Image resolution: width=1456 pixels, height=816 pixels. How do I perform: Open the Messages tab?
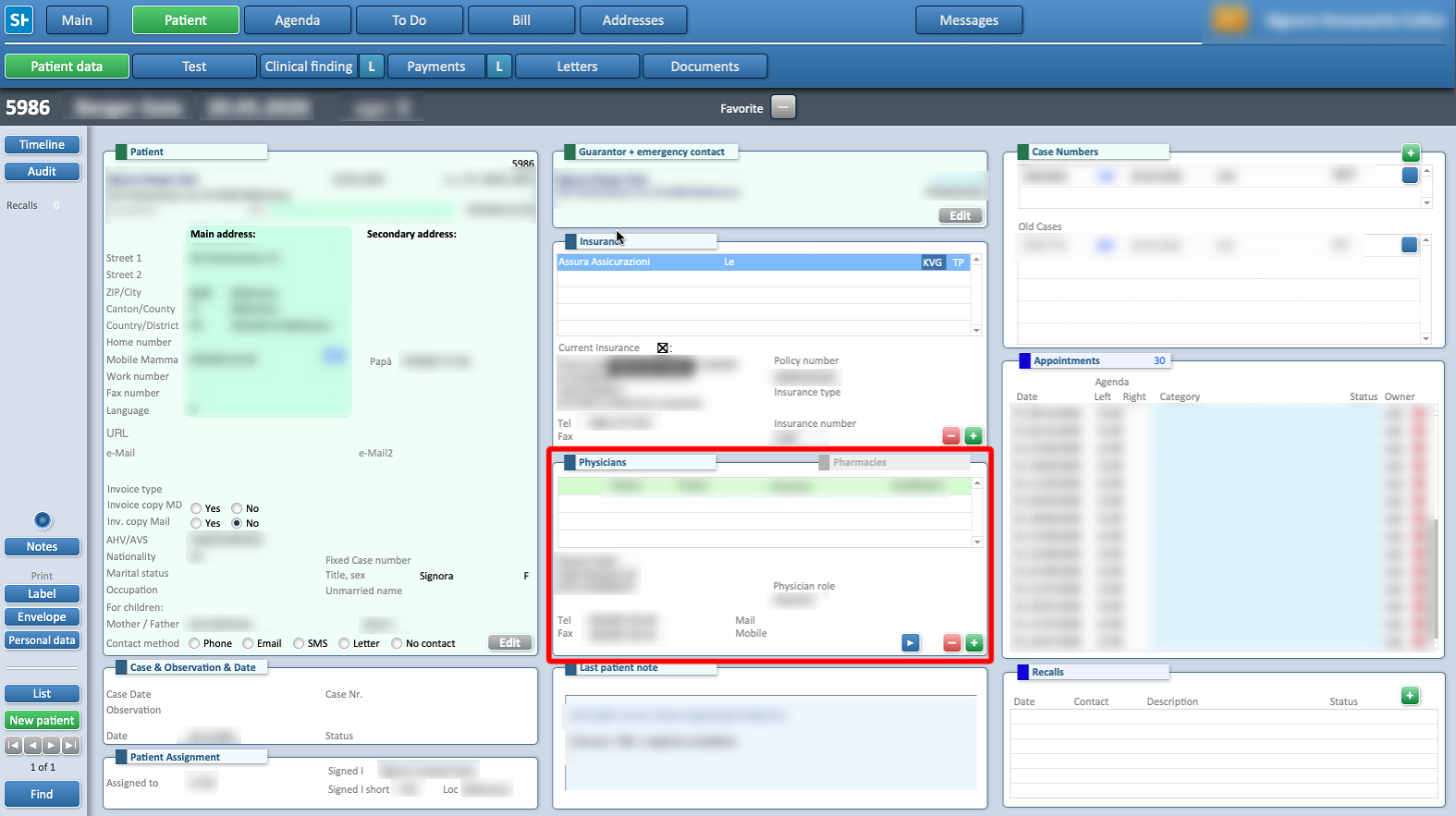click(969, 20)
